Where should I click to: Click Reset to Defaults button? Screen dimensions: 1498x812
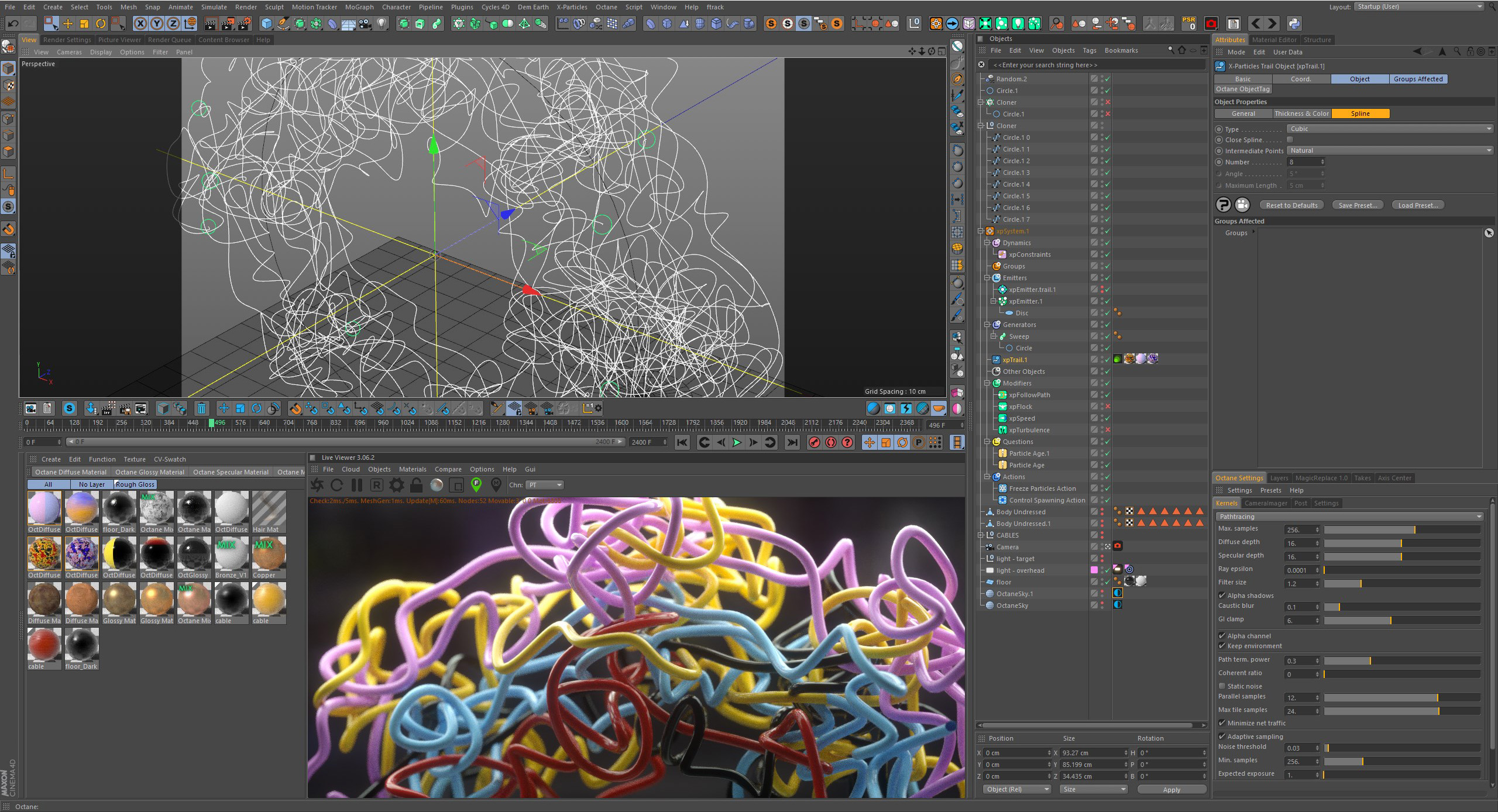[x=1291, y=205]
